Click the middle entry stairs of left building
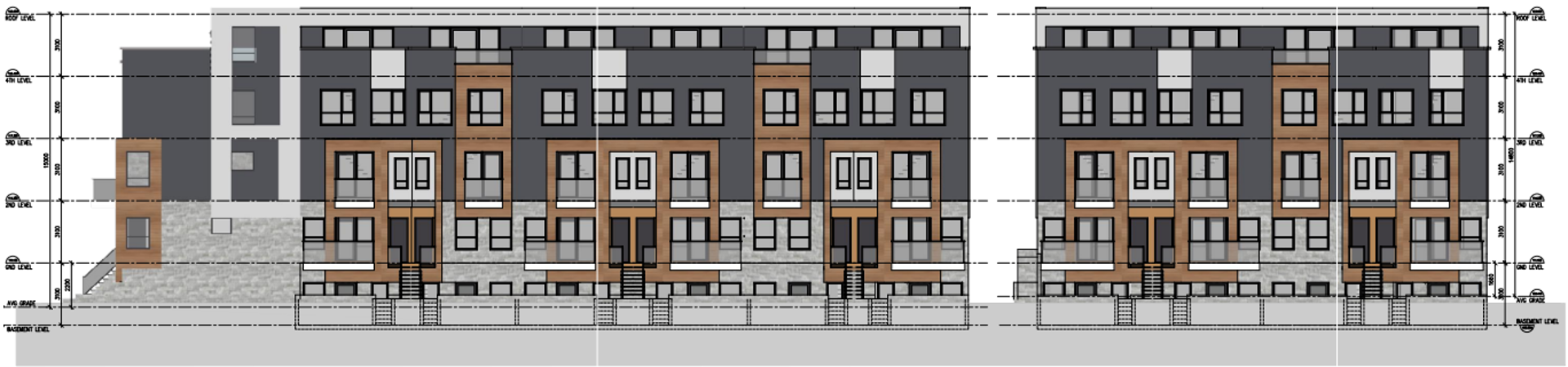The height and width of the screenshot is (367, 1568). pyautogui.click(x=632, y=282)
